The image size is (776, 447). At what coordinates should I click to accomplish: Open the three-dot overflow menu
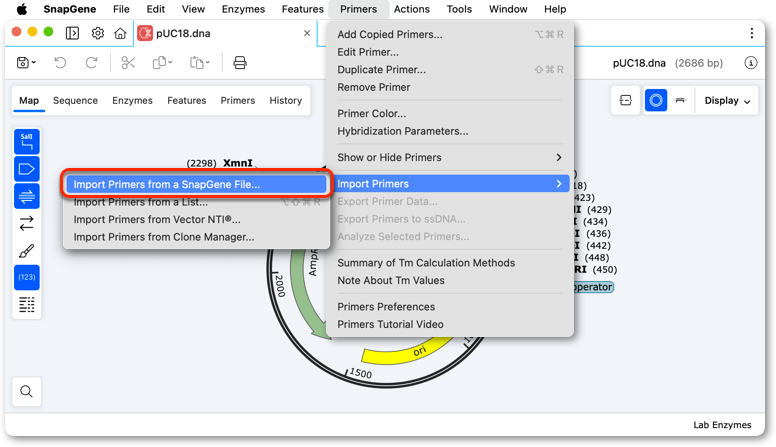(751, 33)
